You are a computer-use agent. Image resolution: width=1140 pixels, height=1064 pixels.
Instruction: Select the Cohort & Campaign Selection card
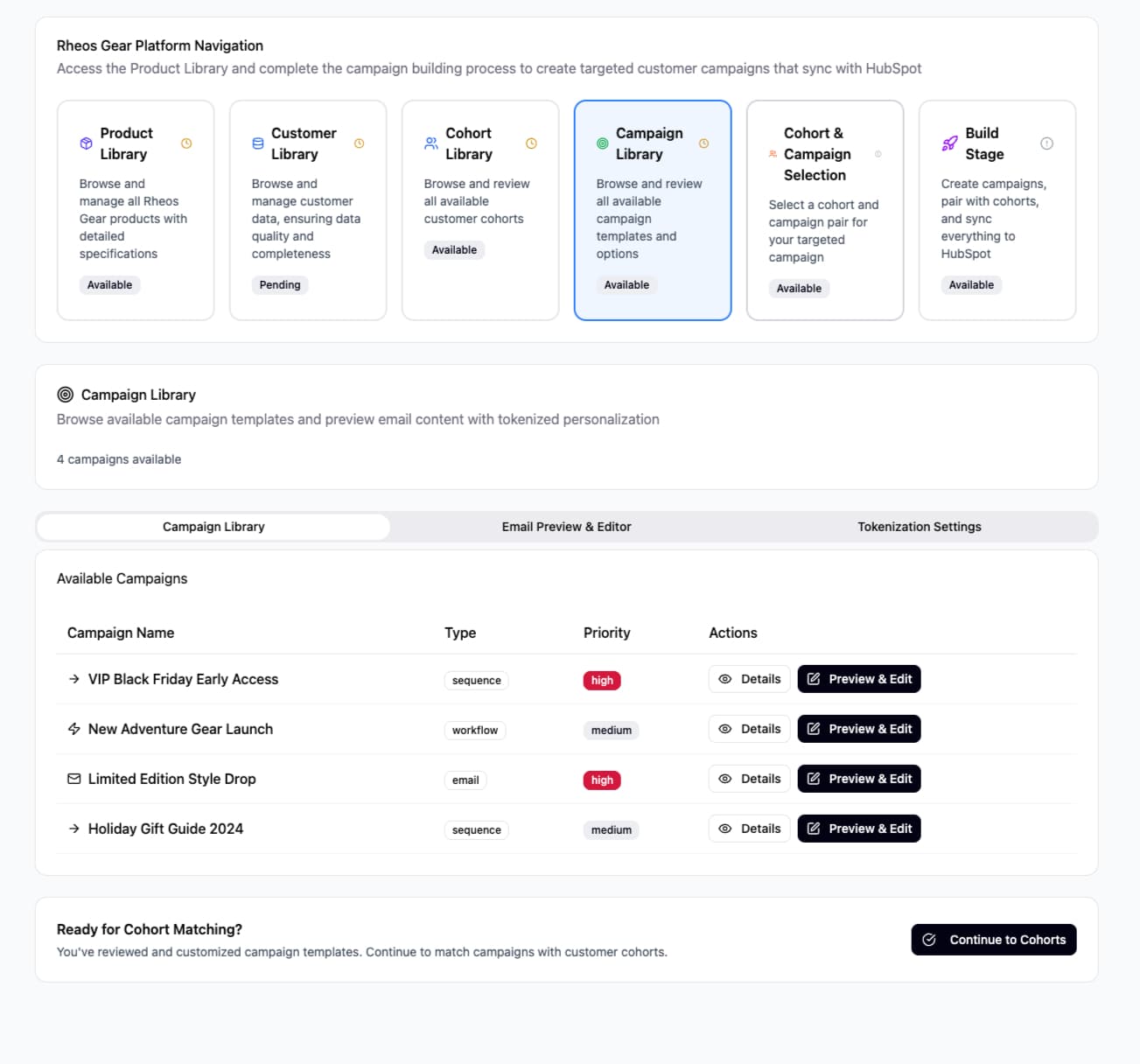824,210
